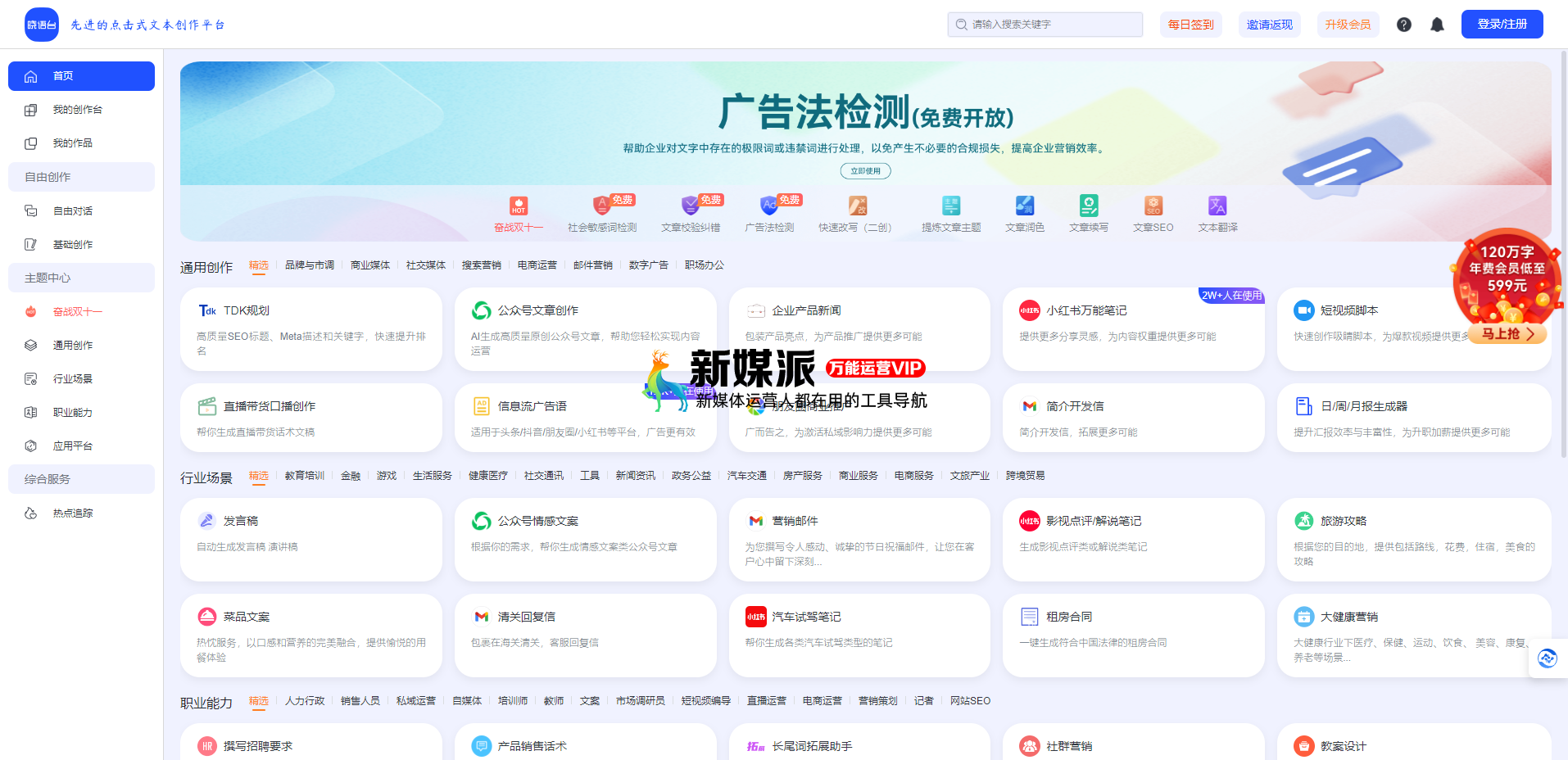Open 长尾词拓展助手 card
This screenshot has height=760, width=1568.
point(859,742)
